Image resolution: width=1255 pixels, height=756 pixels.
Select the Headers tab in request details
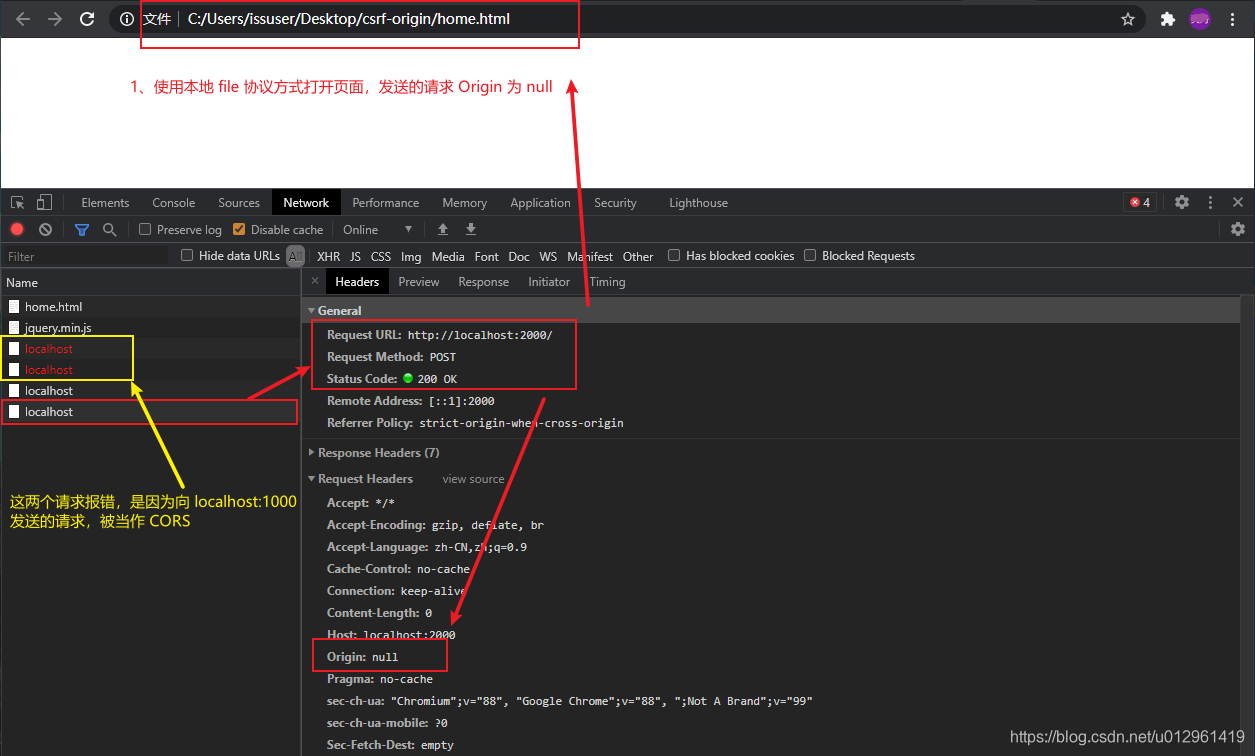click(x=357, y=281)
